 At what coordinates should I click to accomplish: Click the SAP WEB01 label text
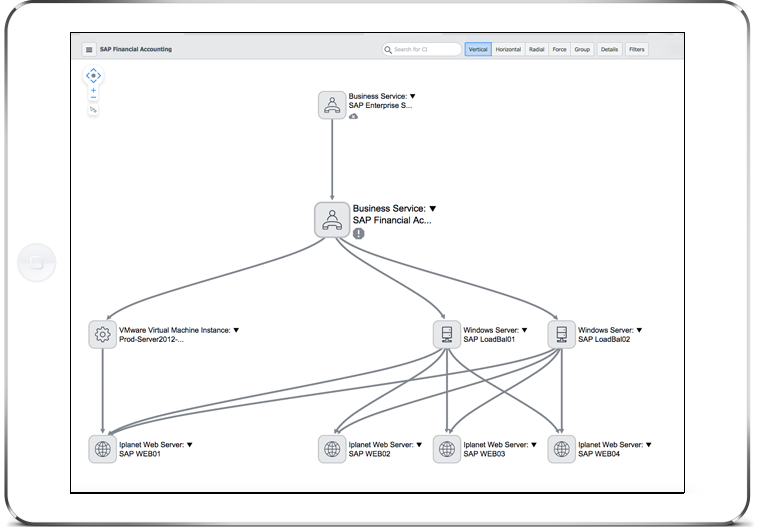tap(140, 454)
